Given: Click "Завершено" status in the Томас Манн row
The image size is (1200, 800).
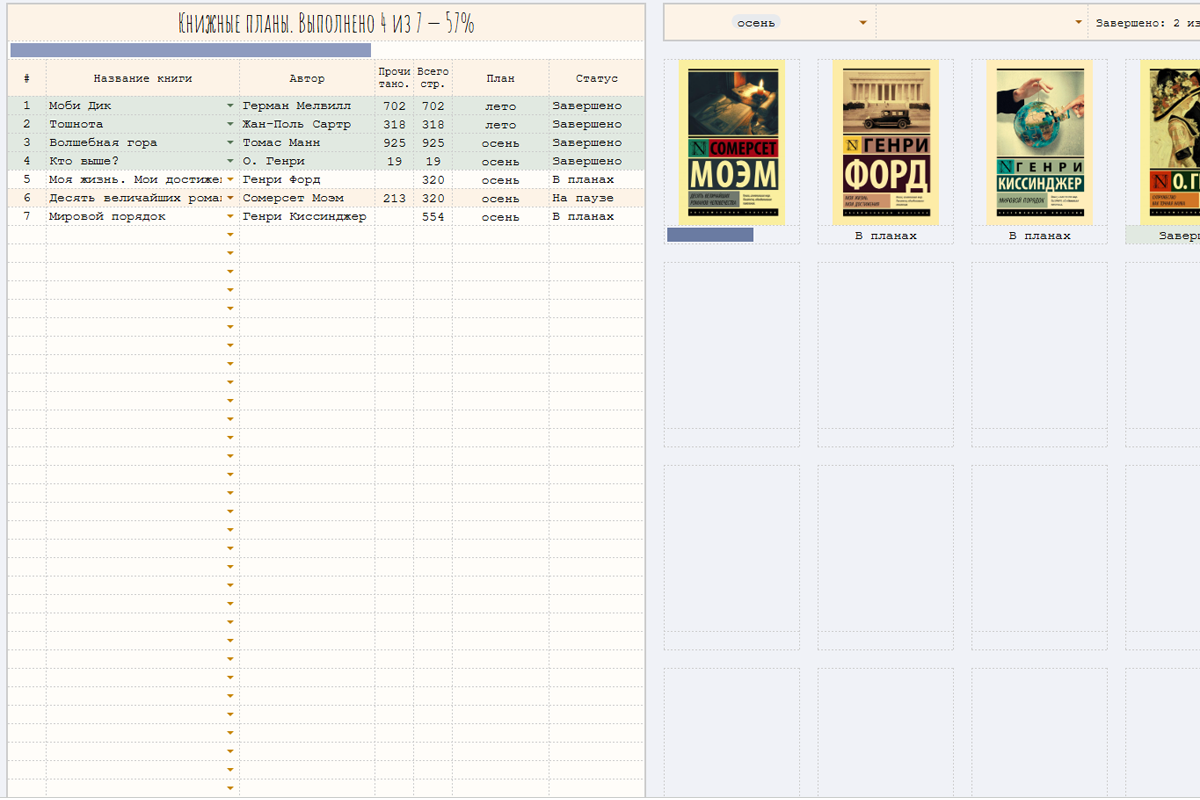Looking at the screenshot, I should point(597,143).
